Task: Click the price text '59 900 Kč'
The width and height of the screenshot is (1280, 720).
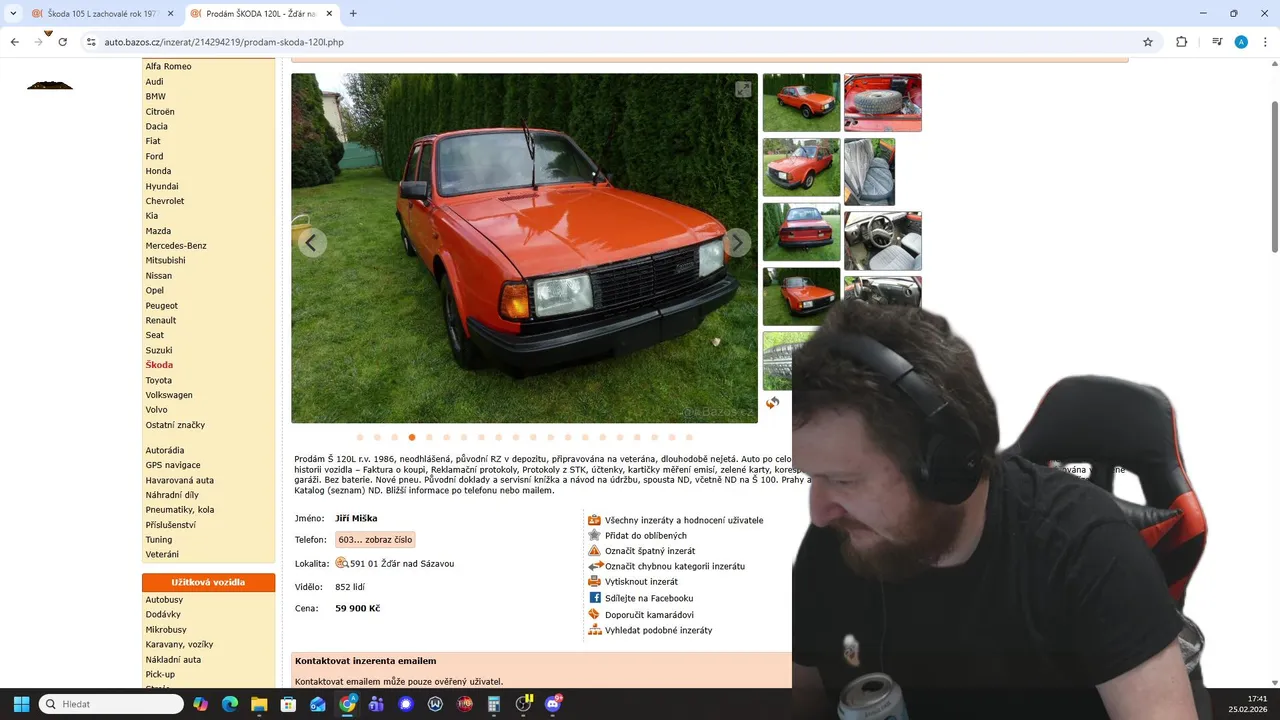Action: click(x=357, y=608)
